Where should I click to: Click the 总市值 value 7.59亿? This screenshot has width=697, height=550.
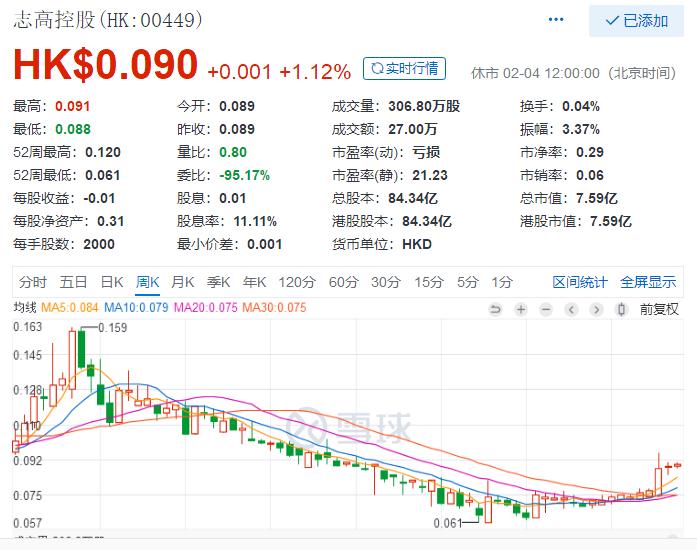pyautogui.click(x=597, y=198)
